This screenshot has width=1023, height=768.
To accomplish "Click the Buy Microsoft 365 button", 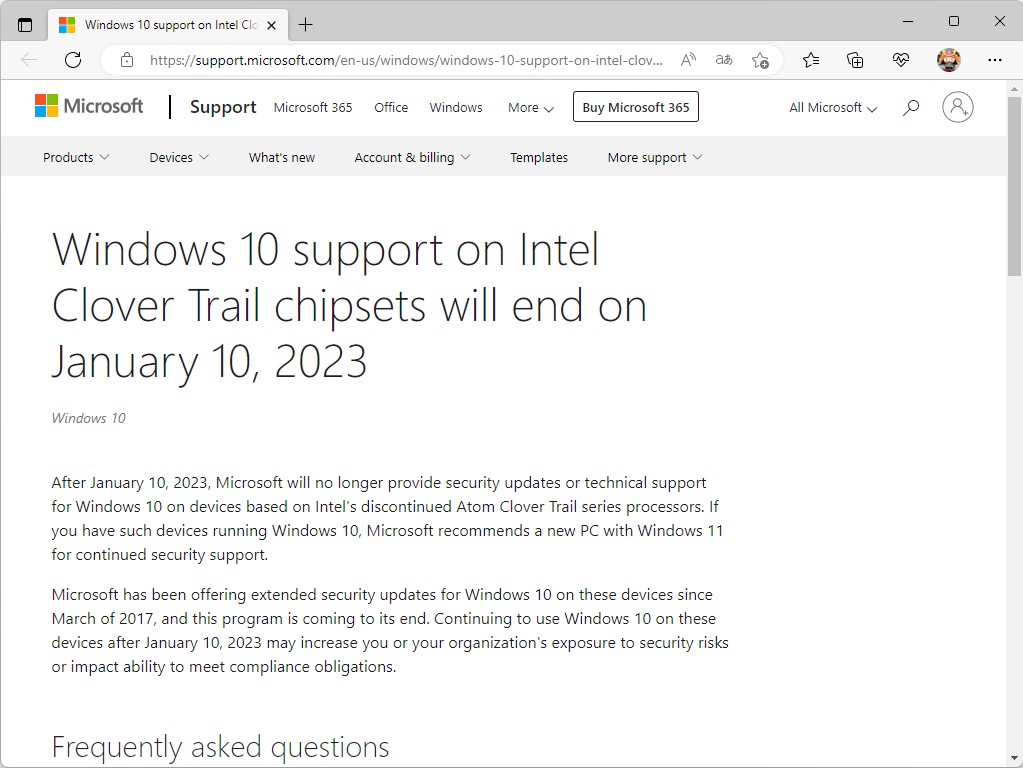I will click(635, 107).
